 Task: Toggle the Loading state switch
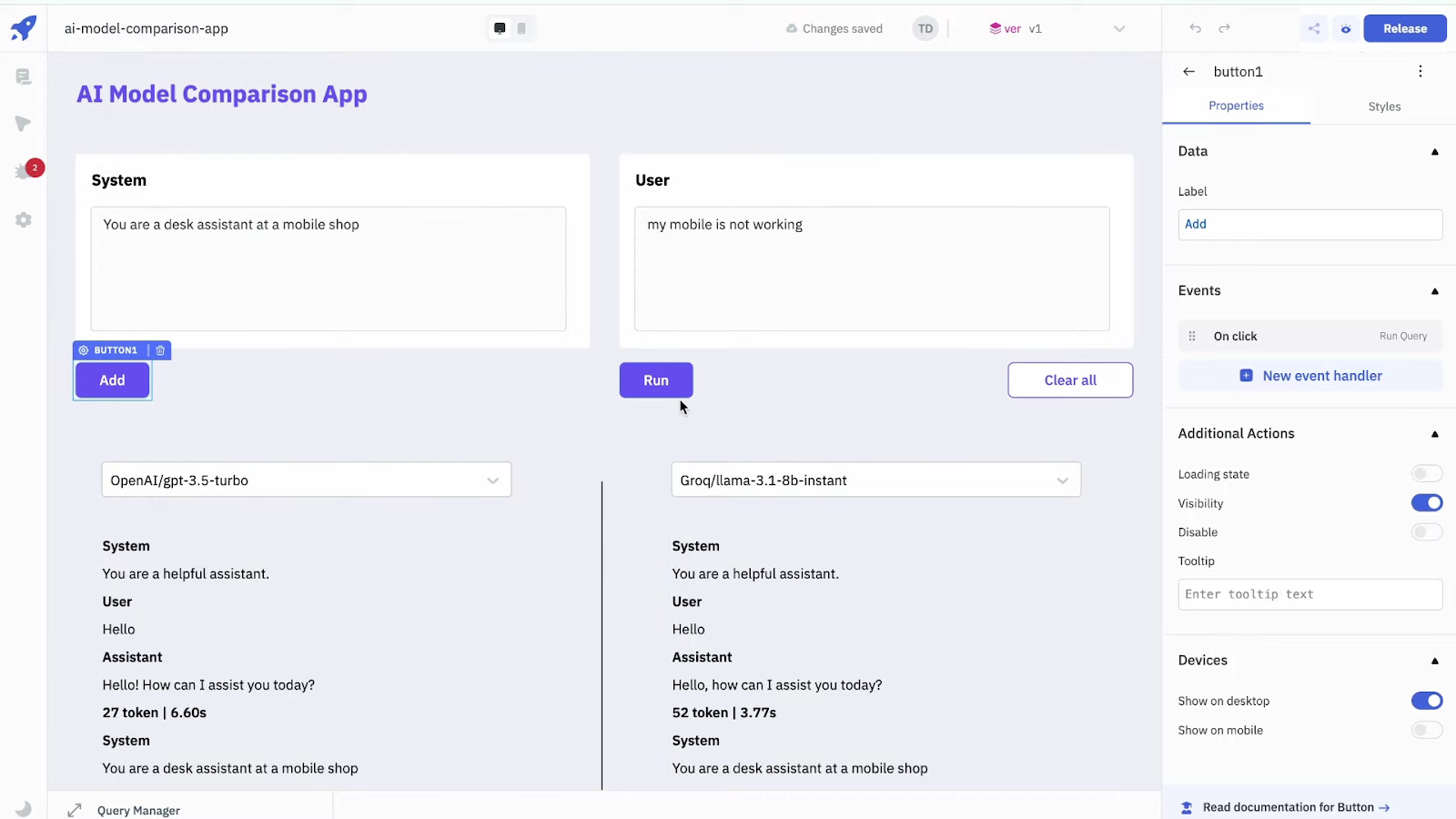click(1427, 473)
